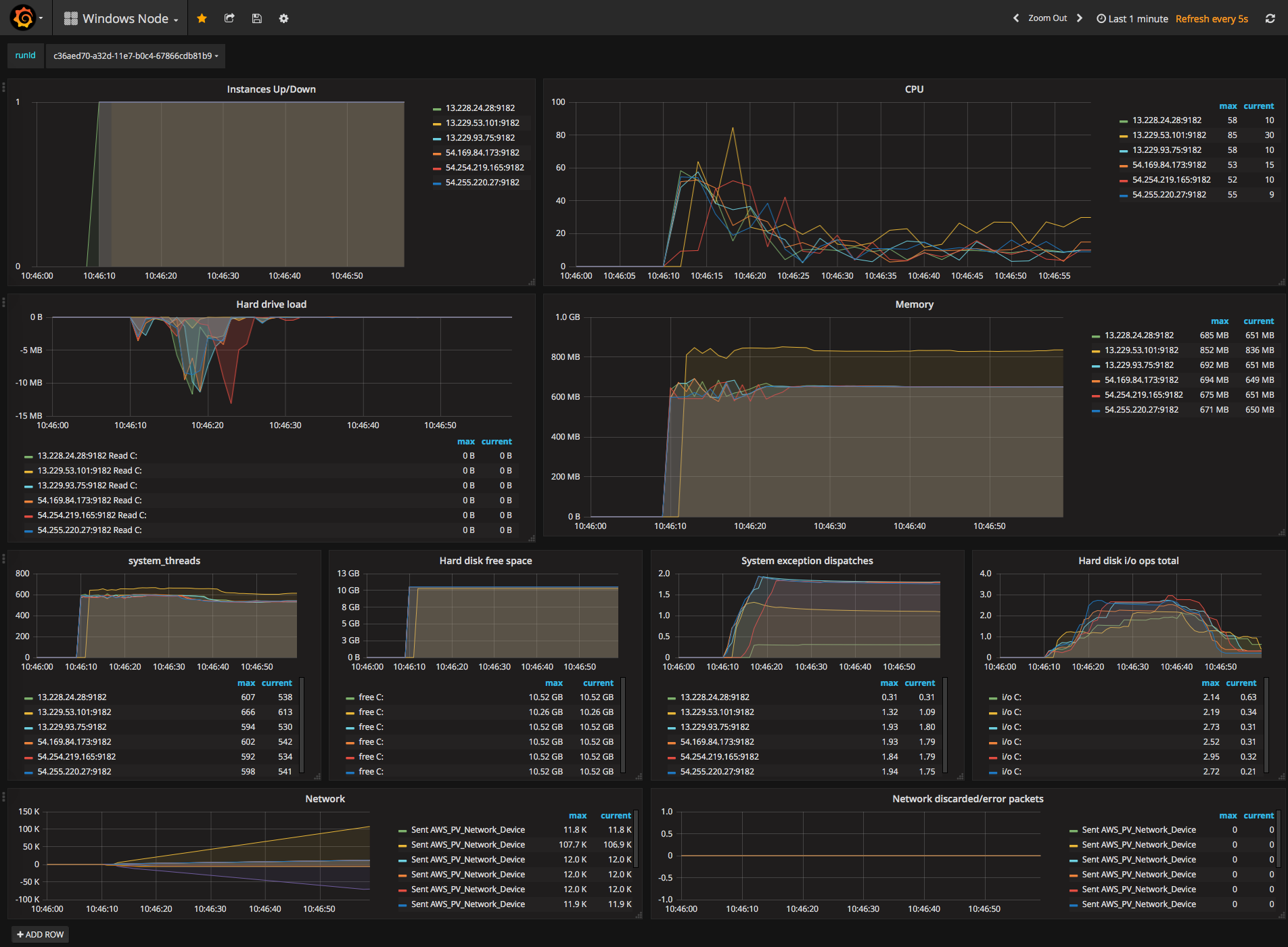Sort system_threads legend by current
Image resolution: width=1288 pixels, height=947 pixels.
click(277, 683)
